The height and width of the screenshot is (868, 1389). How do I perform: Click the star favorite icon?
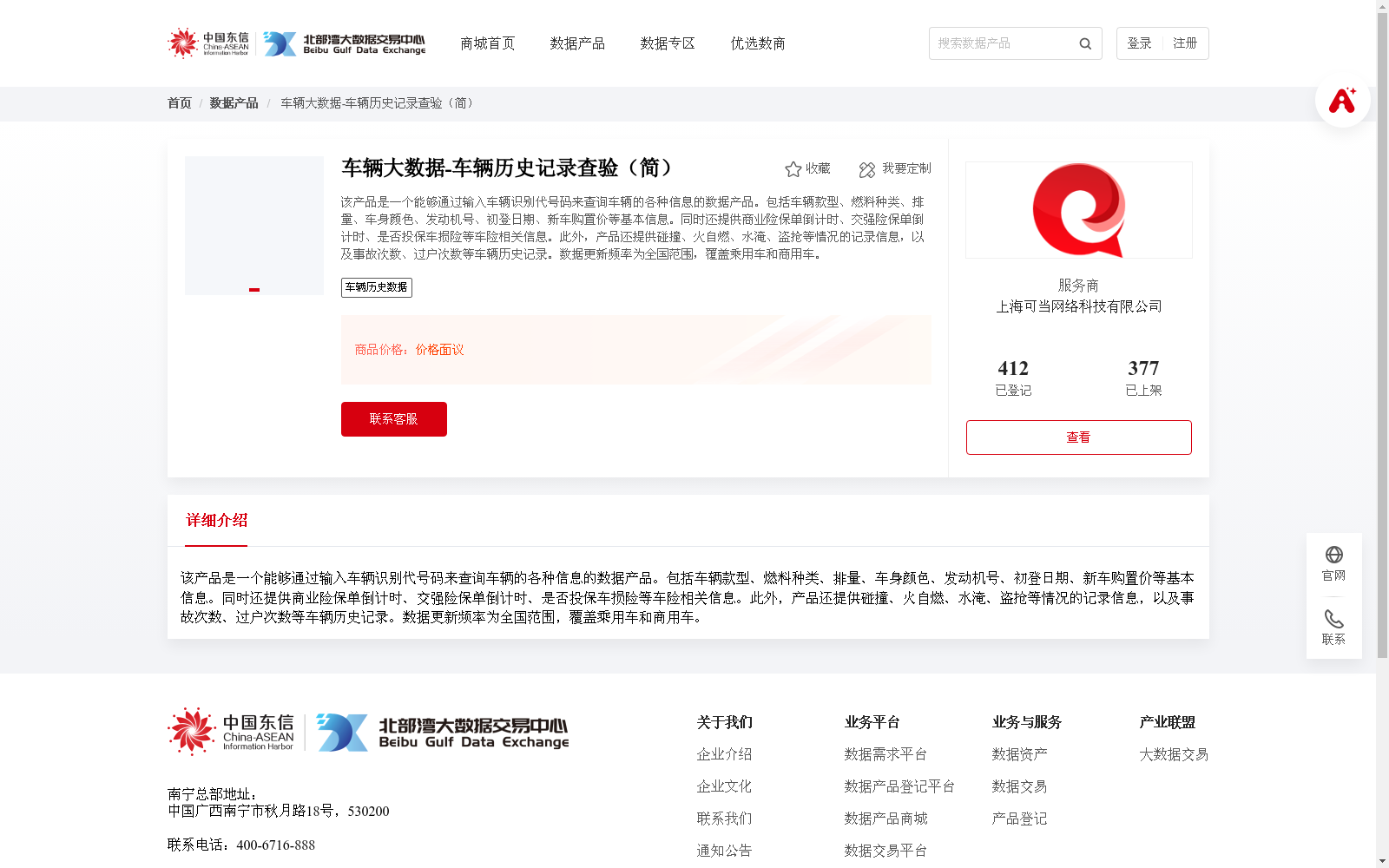(793, 169)
